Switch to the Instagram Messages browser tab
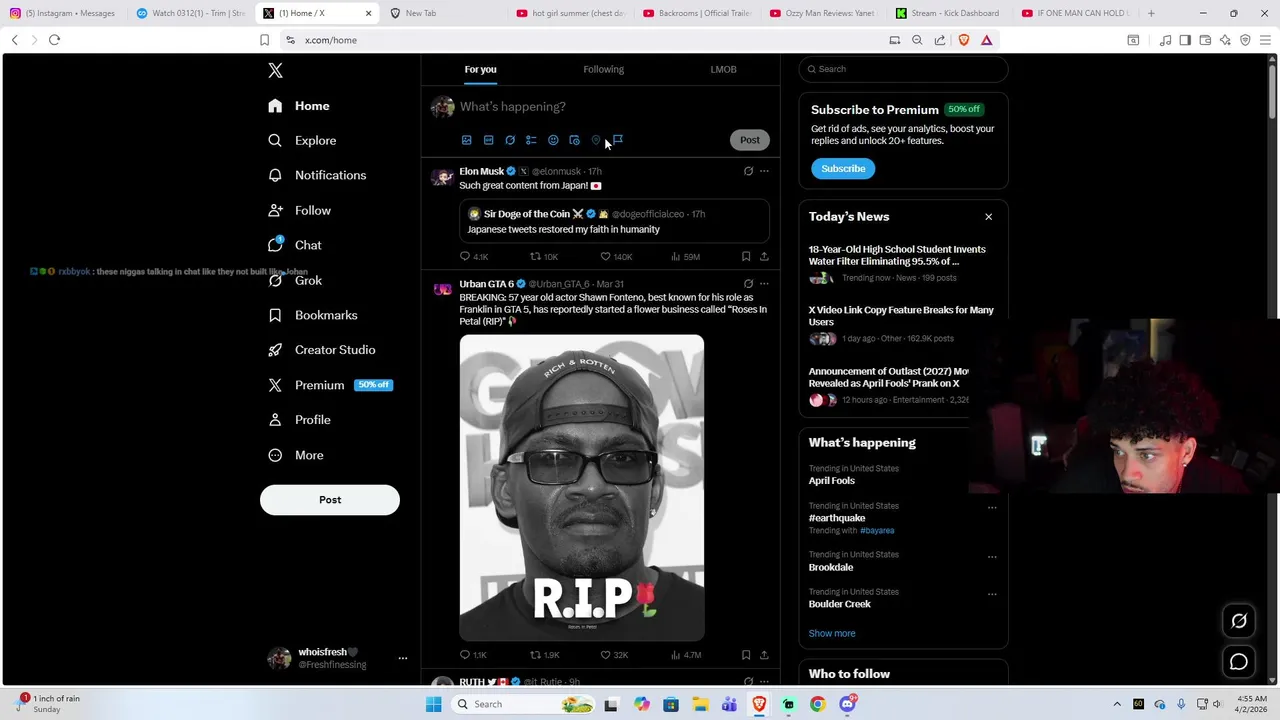The height and width of the screenshot is (720, 1280). pos(63,13)
